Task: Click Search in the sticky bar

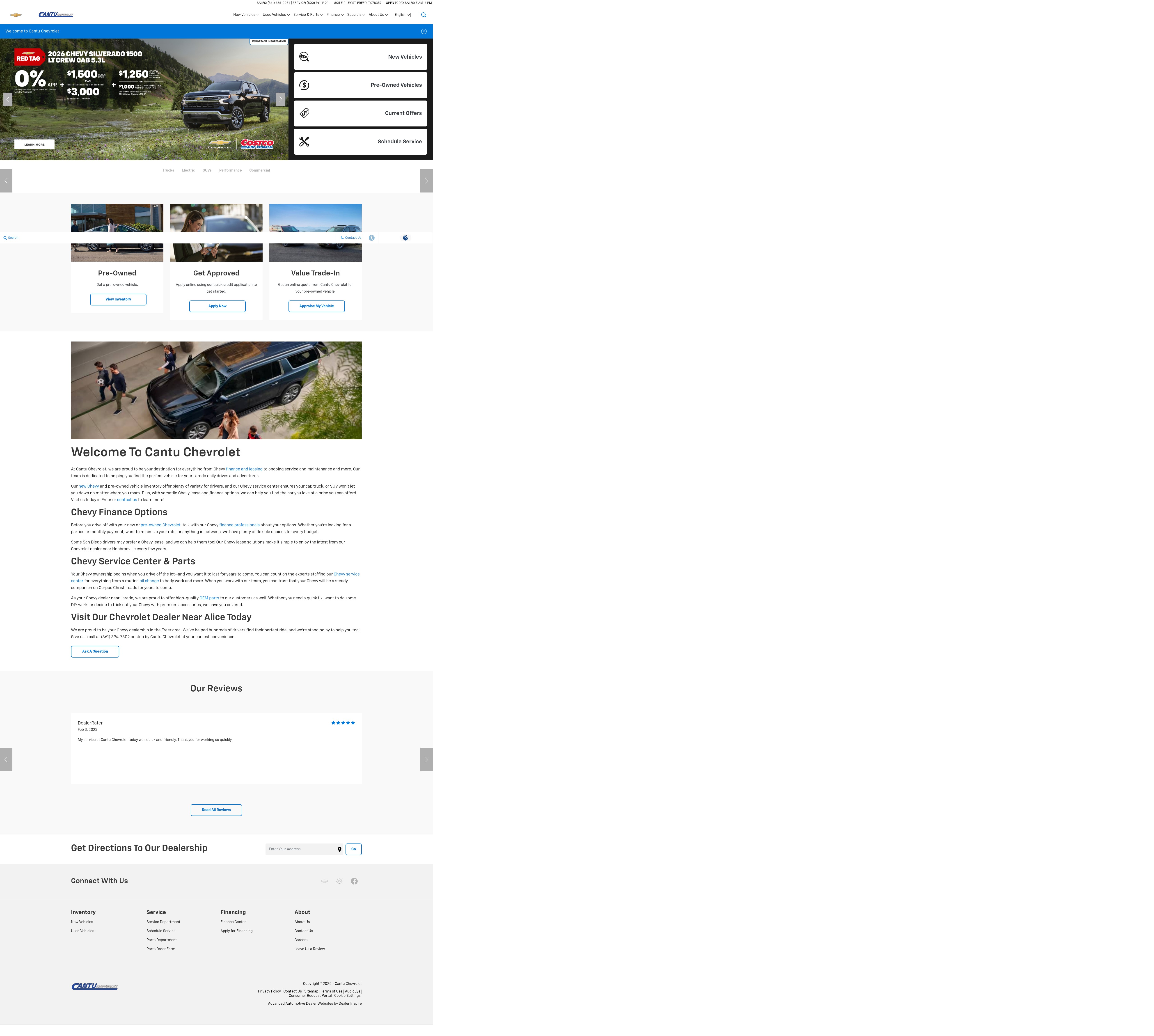Action: click(x=11, y=238)
